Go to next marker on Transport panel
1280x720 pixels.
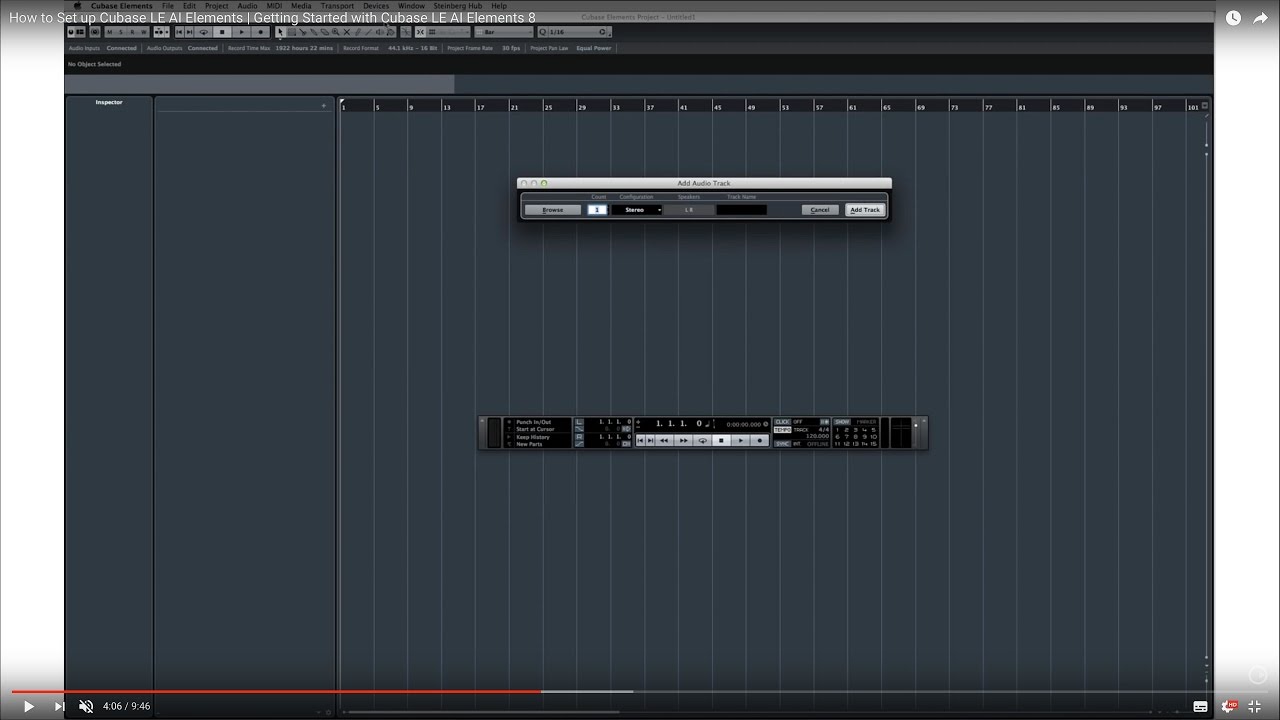(650, 440)
